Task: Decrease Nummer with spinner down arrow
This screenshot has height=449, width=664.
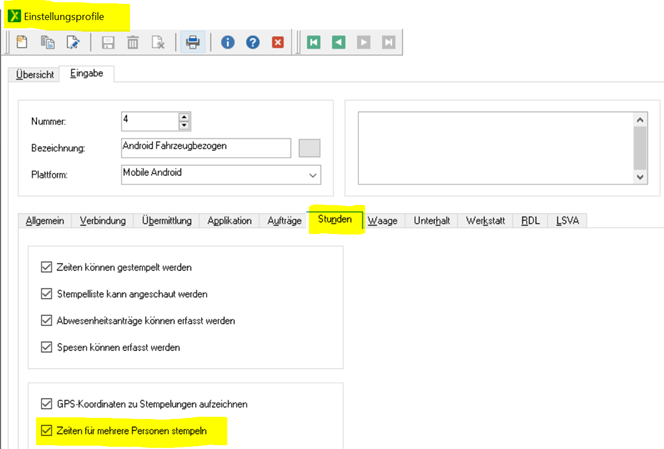Action: pos(183,126)
